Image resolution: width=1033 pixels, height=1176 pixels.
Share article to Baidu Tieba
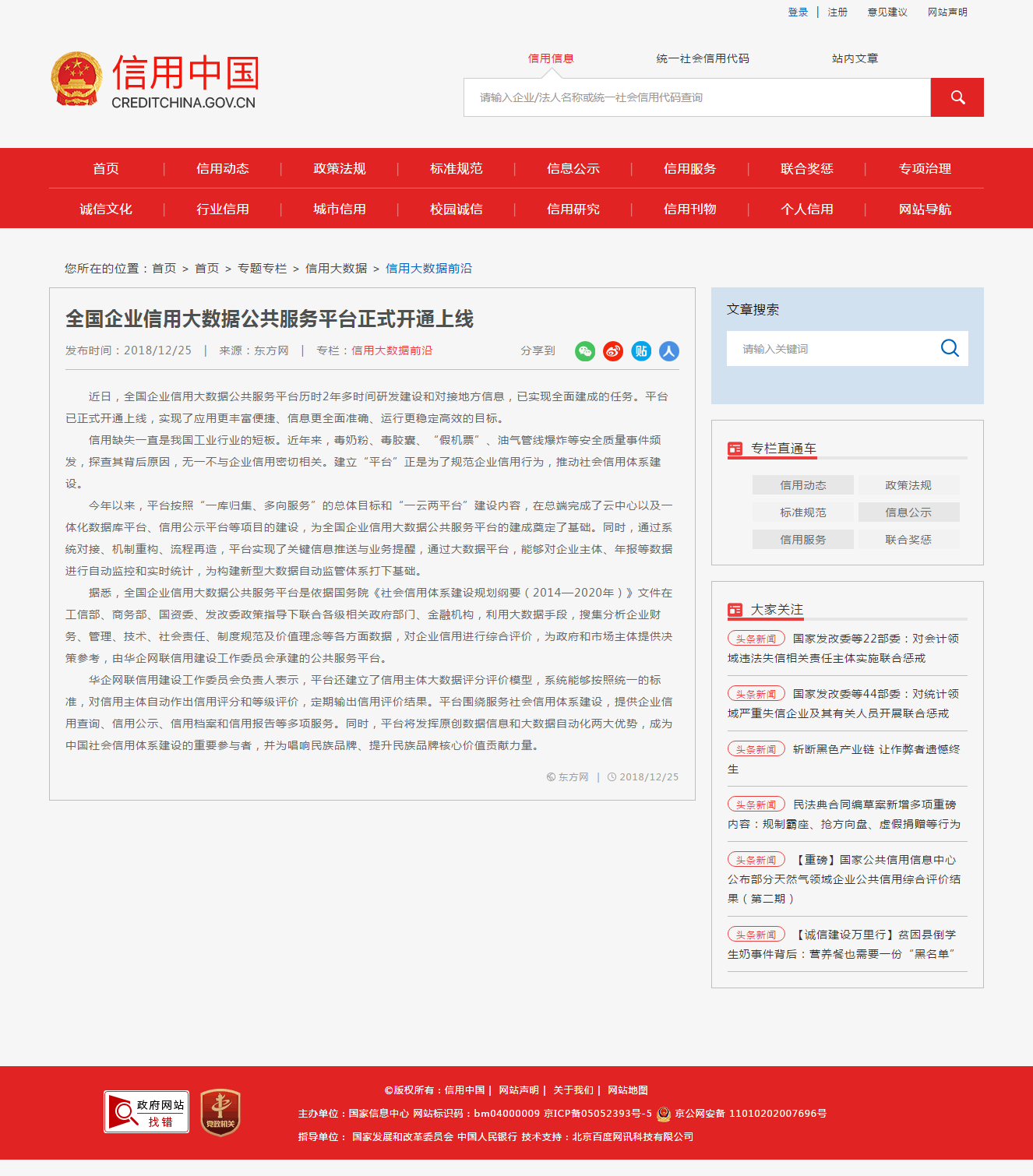click(x=641, y=351)
